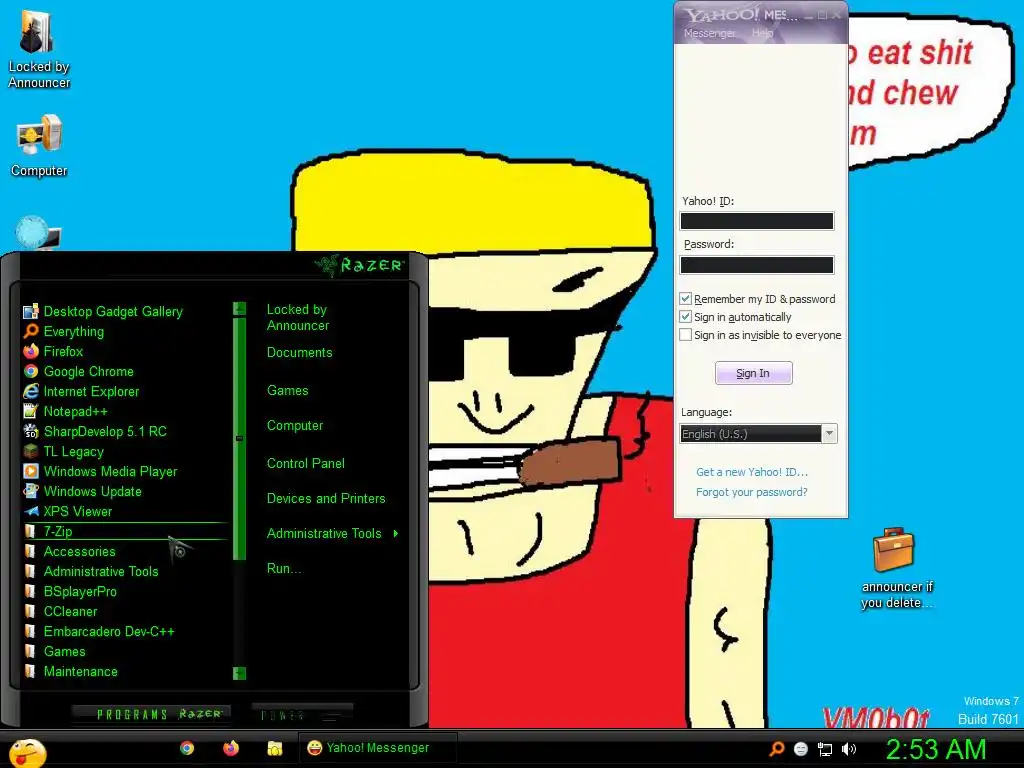Open Locked by Announcer user folder link
Image resolution: width=1024 pixels, height=768 pixels.
pyautogui.click(x=298, y=317)
